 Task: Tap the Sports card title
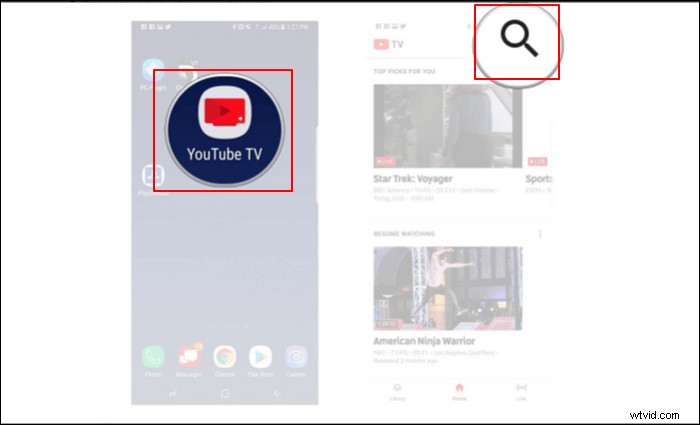(x=539, y=179)
